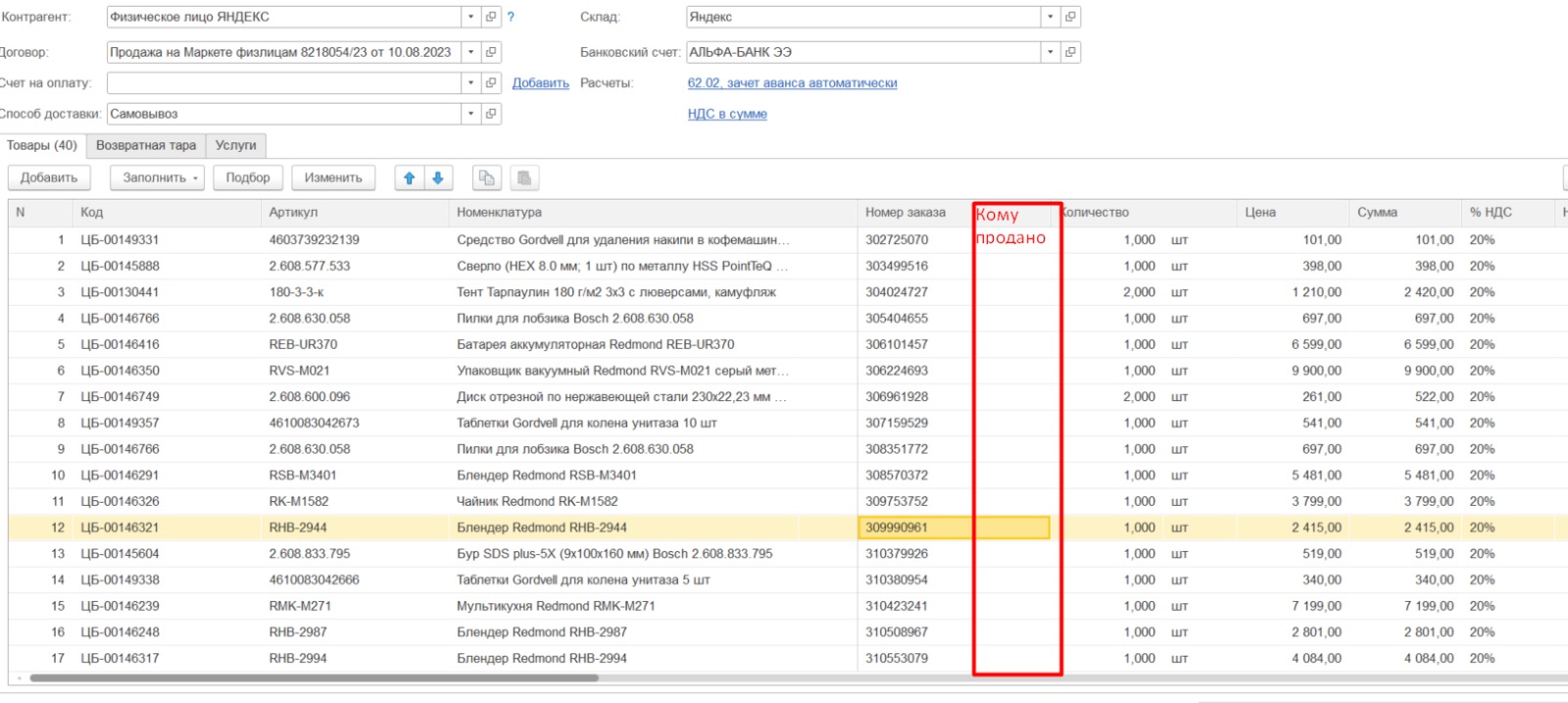
Task: Click the open icon beside Договор field
Action: (491, 52)
